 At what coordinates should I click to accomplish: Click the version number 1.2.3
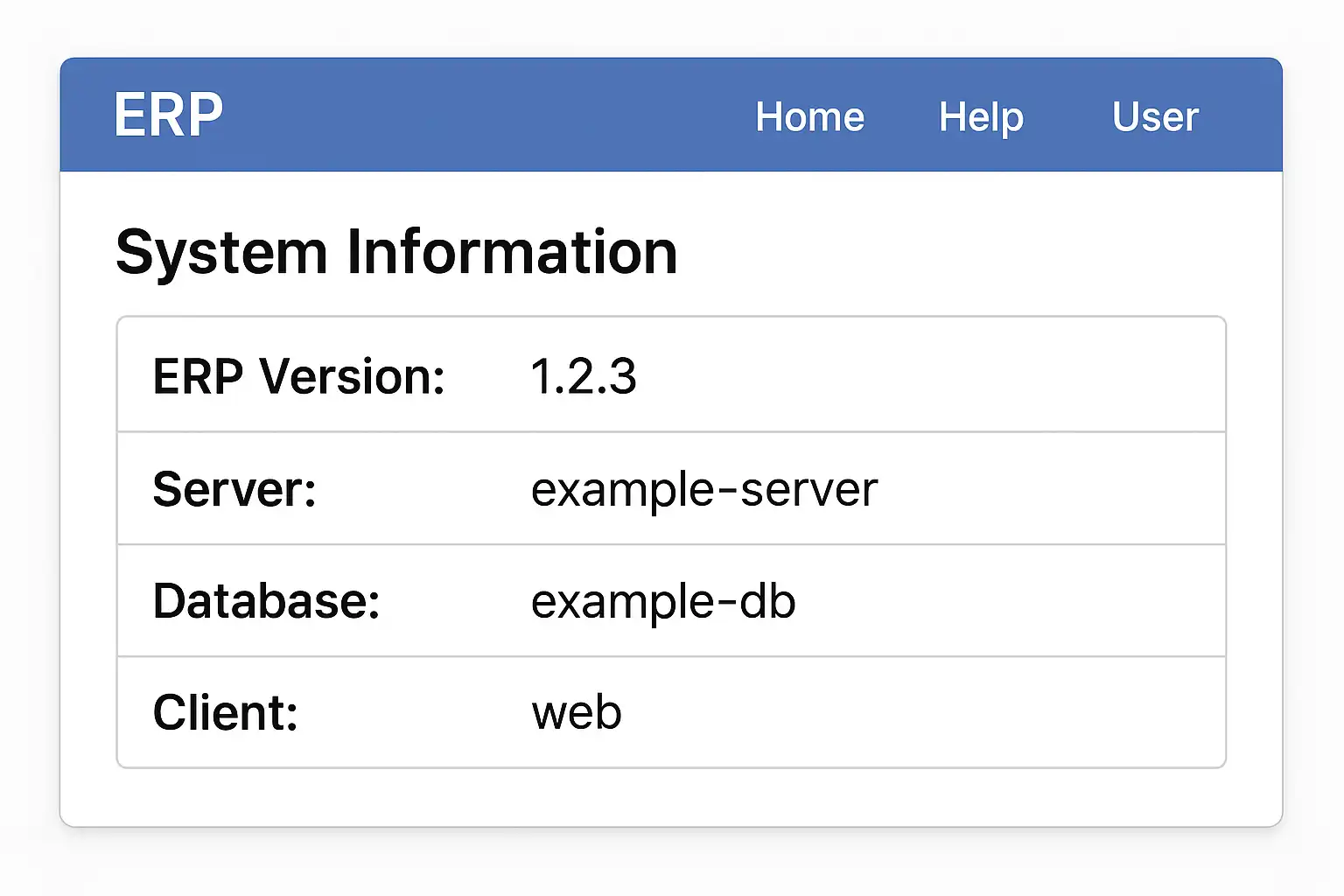[584, 376]
